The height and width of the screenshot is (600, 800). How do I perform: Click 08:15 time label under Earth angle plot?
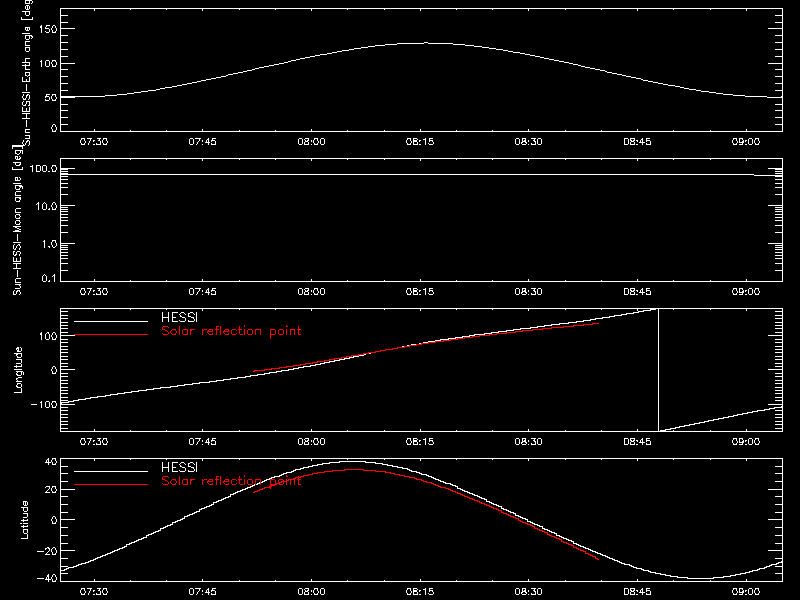[x=420, y=142]
